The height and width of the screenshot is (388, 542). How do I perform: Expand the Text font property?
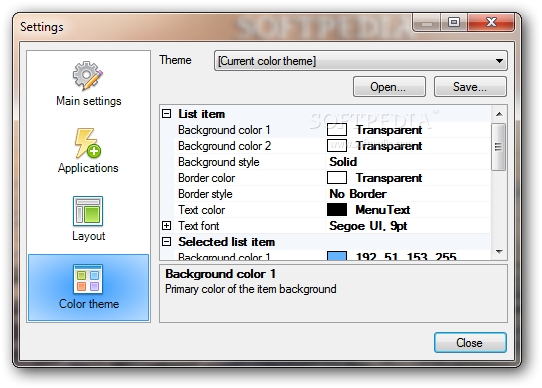[167, 226]
